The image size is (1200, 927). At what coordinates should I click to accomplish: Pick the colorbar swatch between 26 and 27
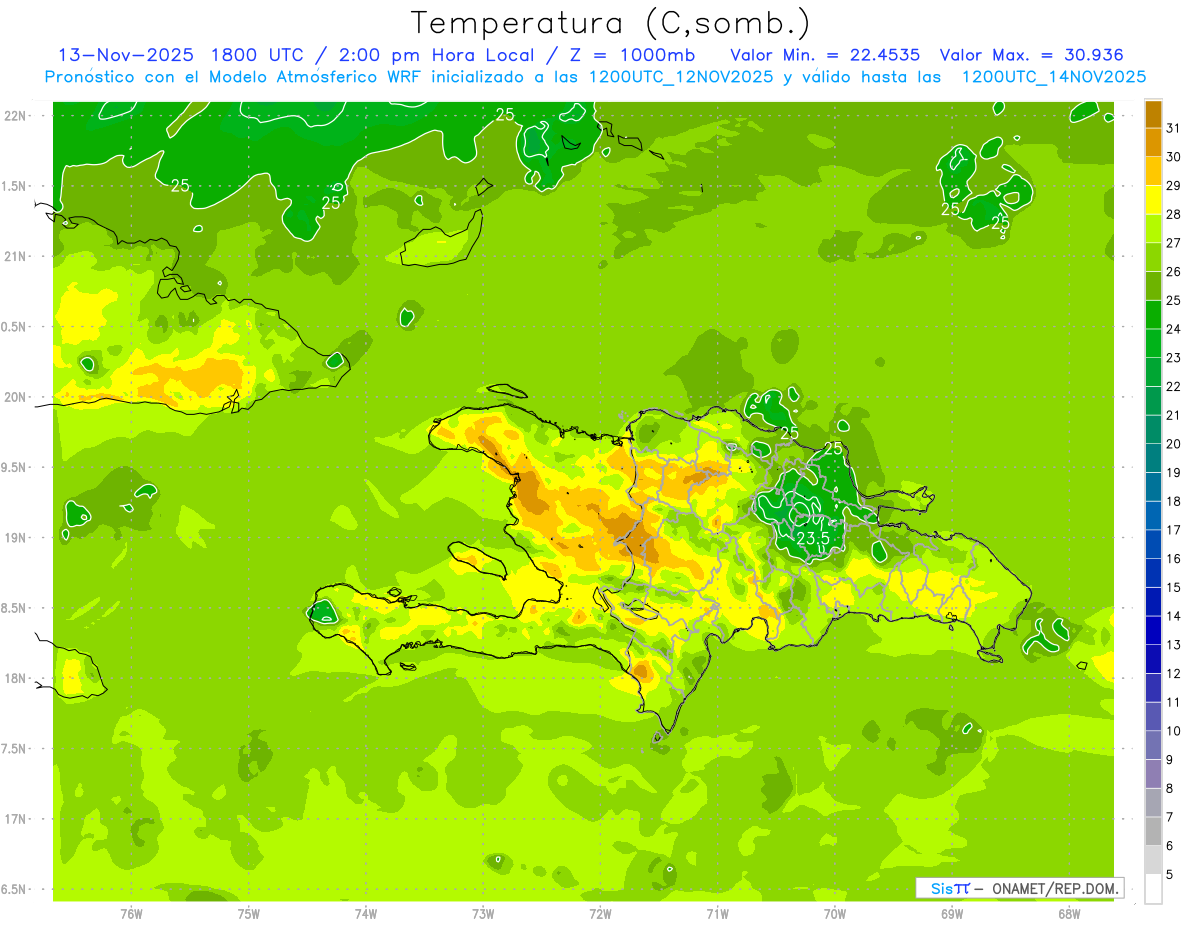pos(1153,258)
